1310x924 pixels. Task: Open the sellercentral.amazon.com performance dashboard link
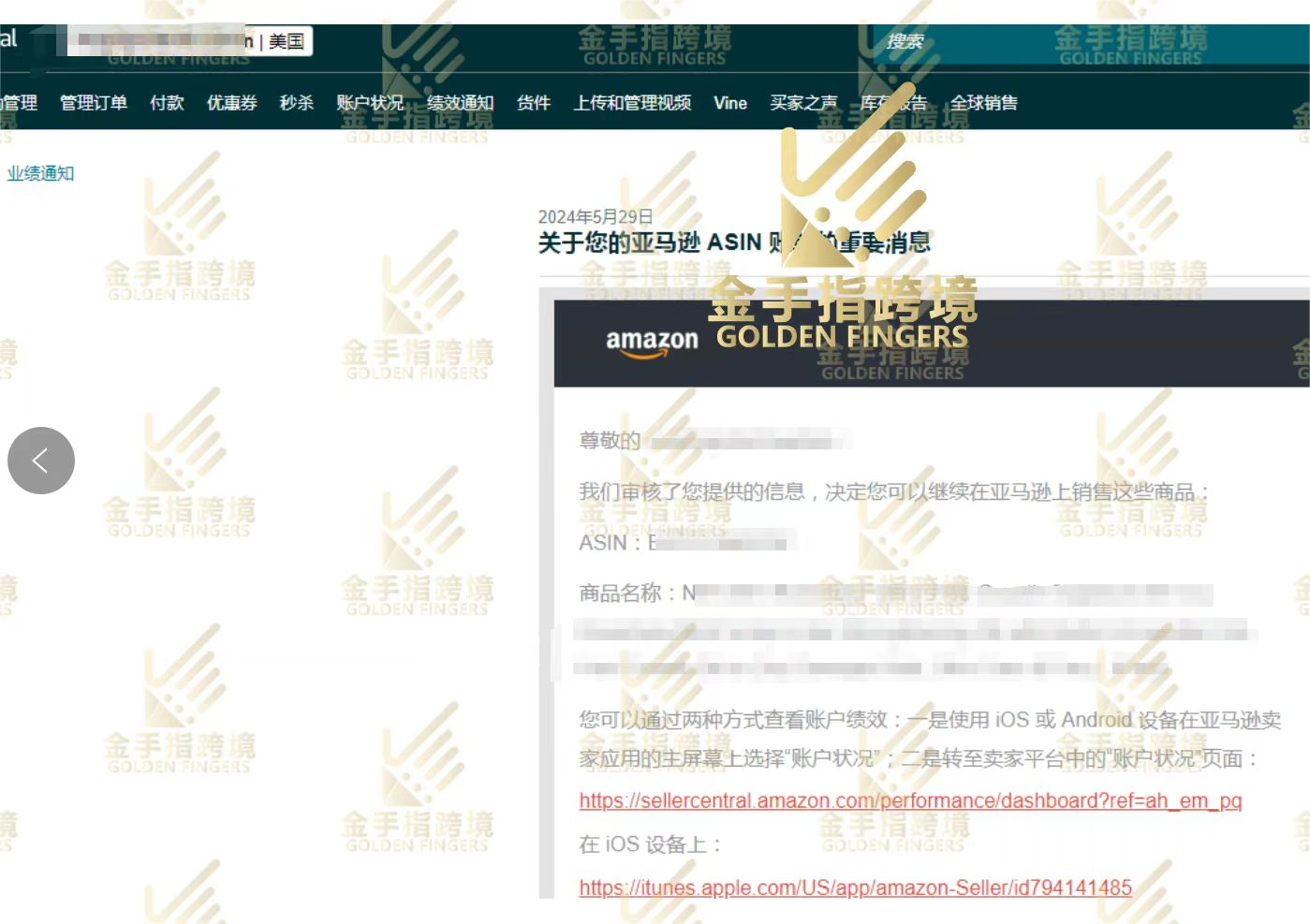pos(910,800)
